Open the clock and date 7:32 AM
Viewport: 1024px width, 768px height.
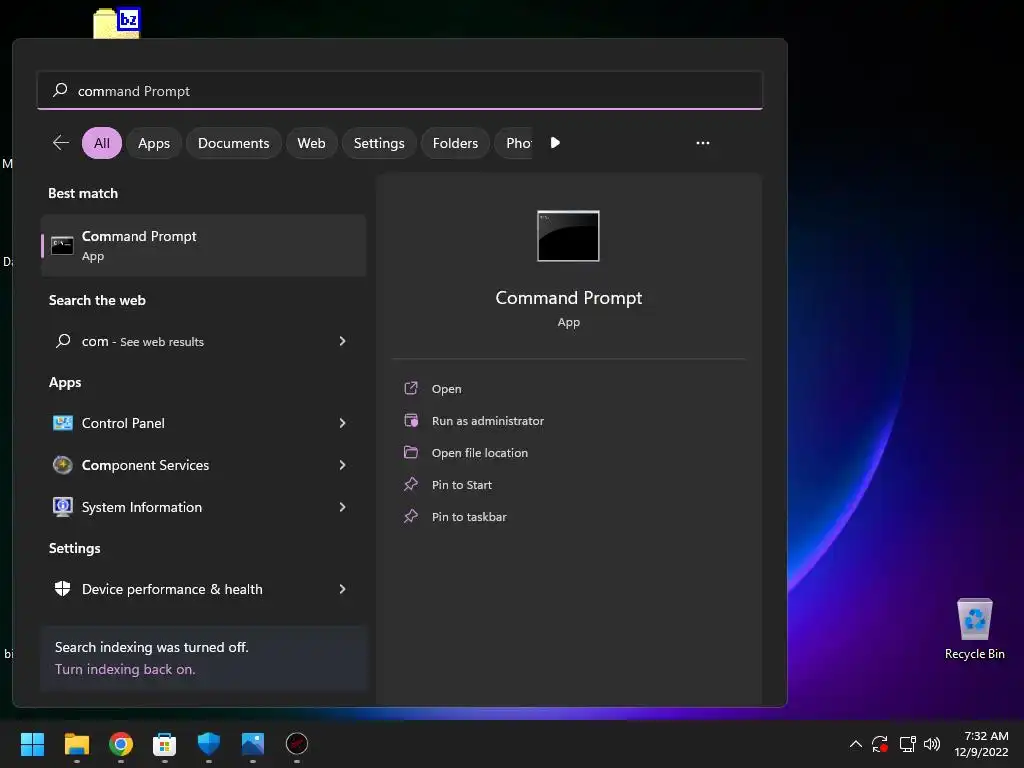(x=982, y=744)
